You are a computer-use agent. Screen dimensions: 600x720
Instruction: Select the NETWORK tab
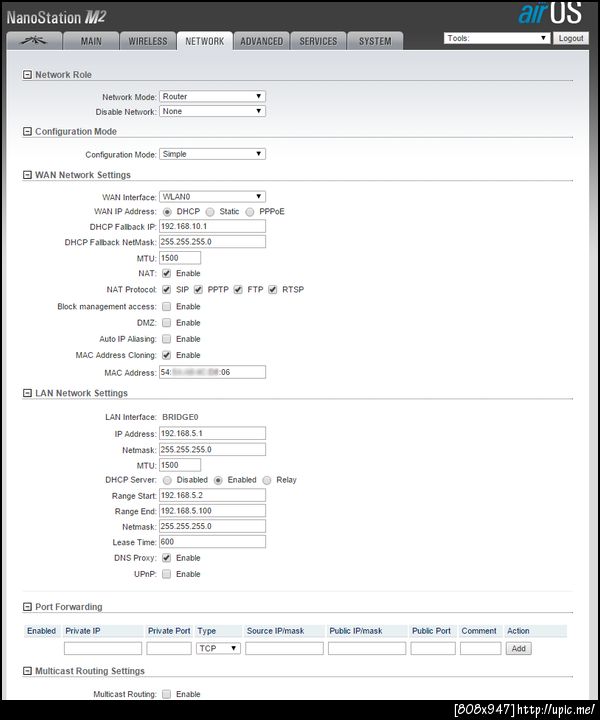point(205,41)
